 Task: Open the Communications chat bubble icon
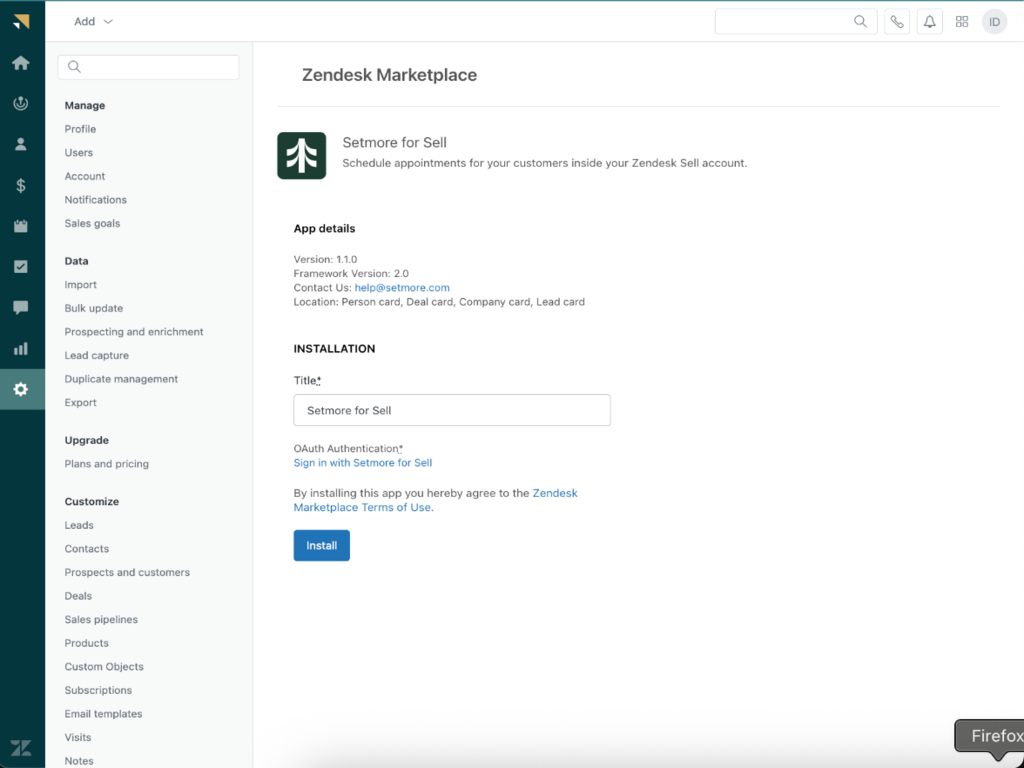tap(21, 308)
